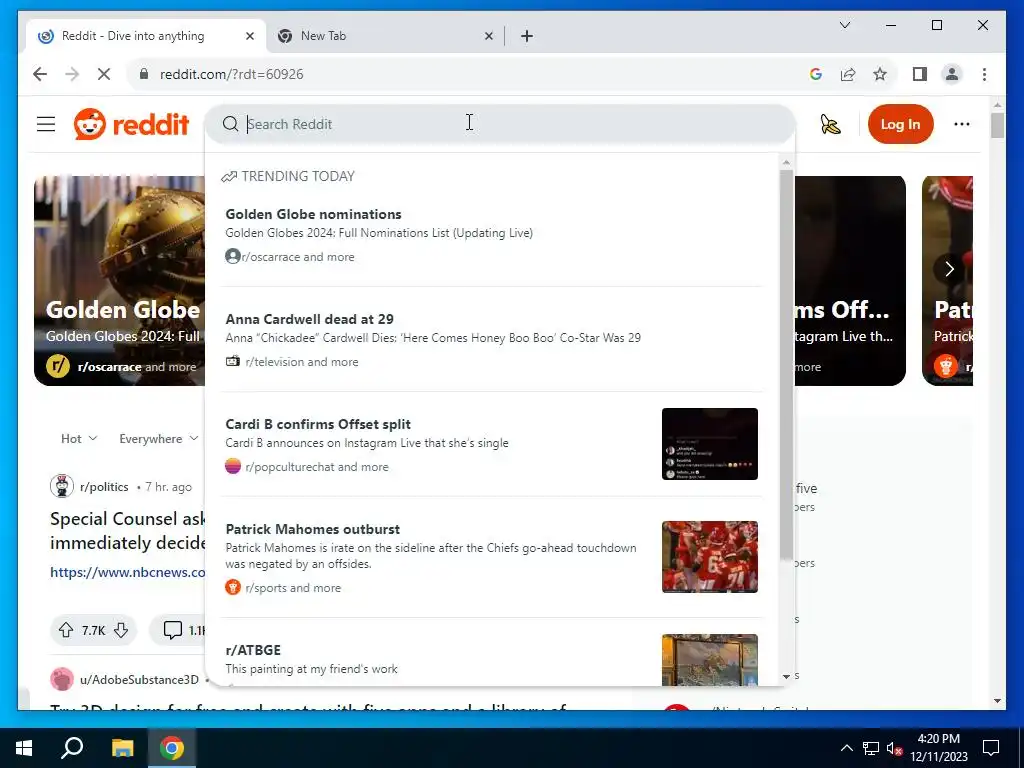
Task: Select Cardi B confirms Offset split result
Action: click(x=492, y=445)
